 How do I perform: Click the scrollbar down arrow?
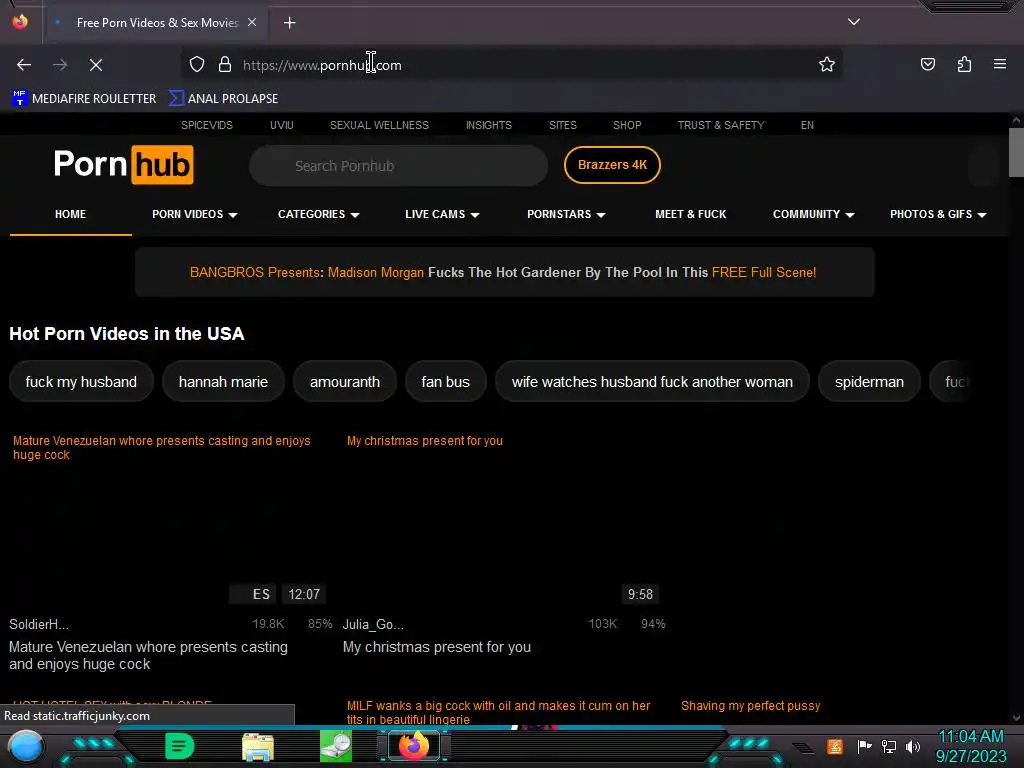point(1016,717)
